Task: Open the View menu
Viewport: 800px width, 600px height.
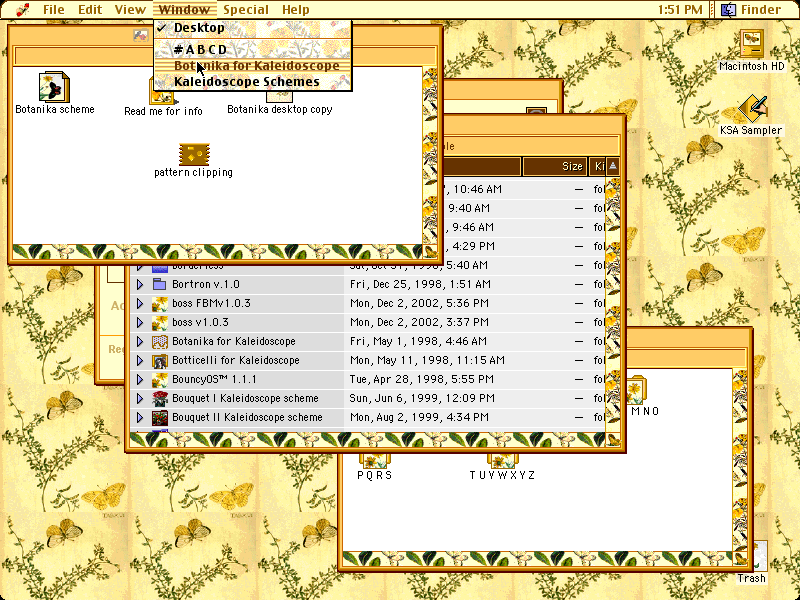Action: click(x=130, y=10)
